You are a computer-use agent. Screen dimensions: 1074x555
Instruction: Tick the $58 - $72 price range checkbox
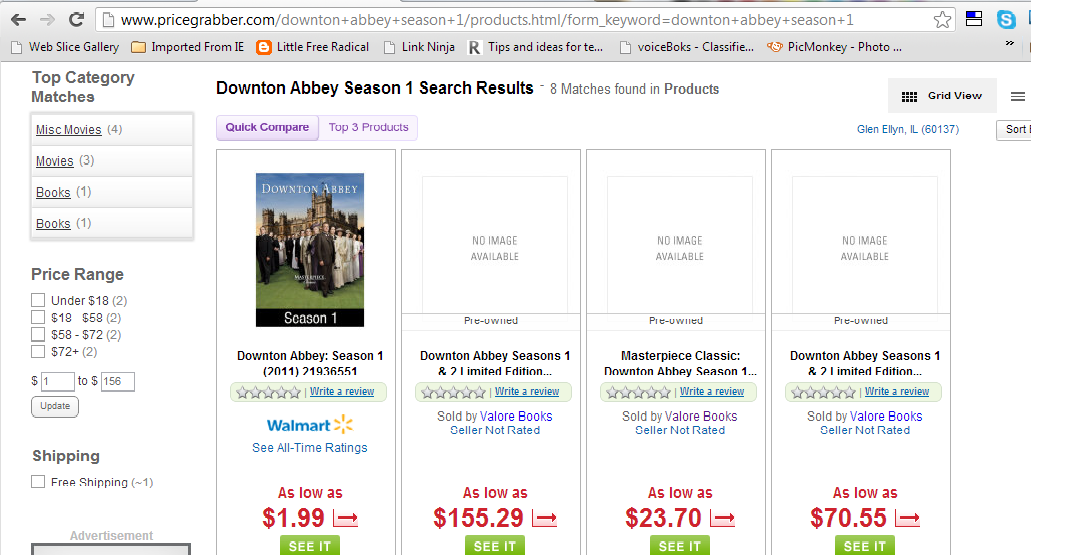pyautogui.click(x=38, y=334)
